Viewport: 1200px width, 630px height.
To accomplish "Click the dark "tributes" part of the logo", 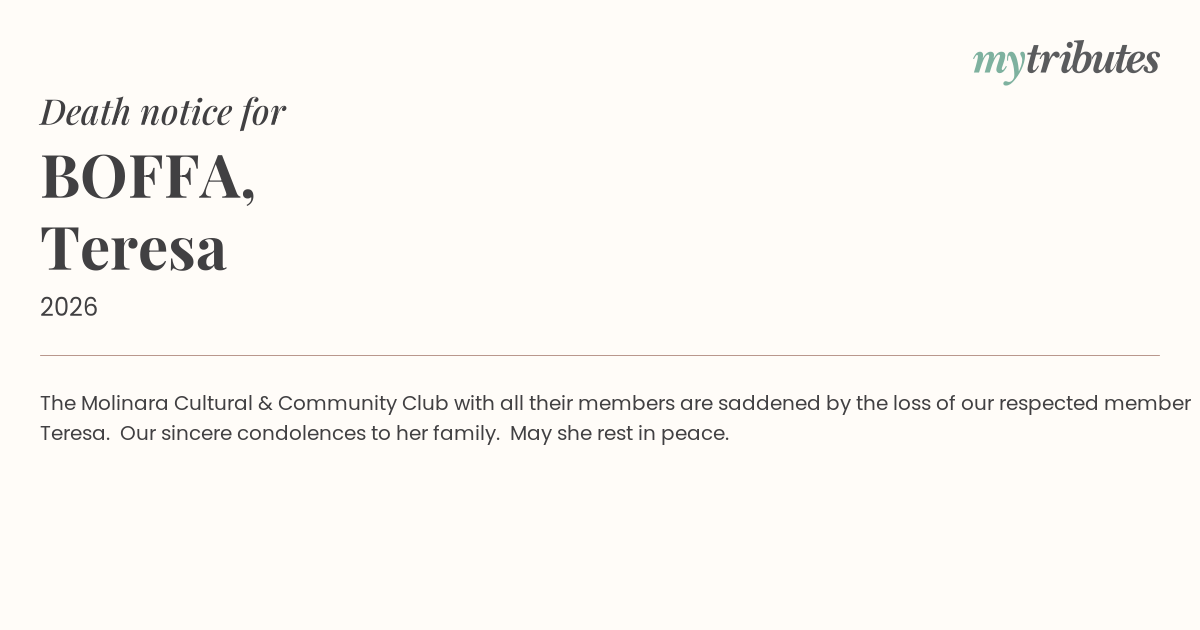I will 1092,59.
